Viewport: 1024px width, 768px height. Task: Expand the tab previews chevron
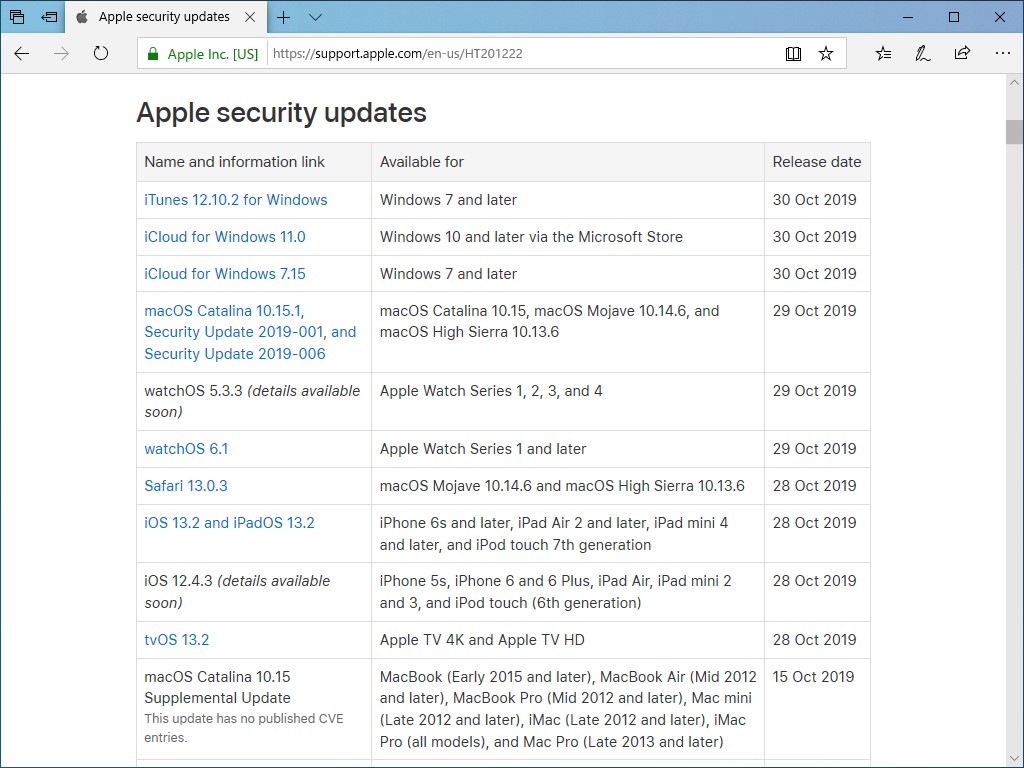[x=316, y=17]
